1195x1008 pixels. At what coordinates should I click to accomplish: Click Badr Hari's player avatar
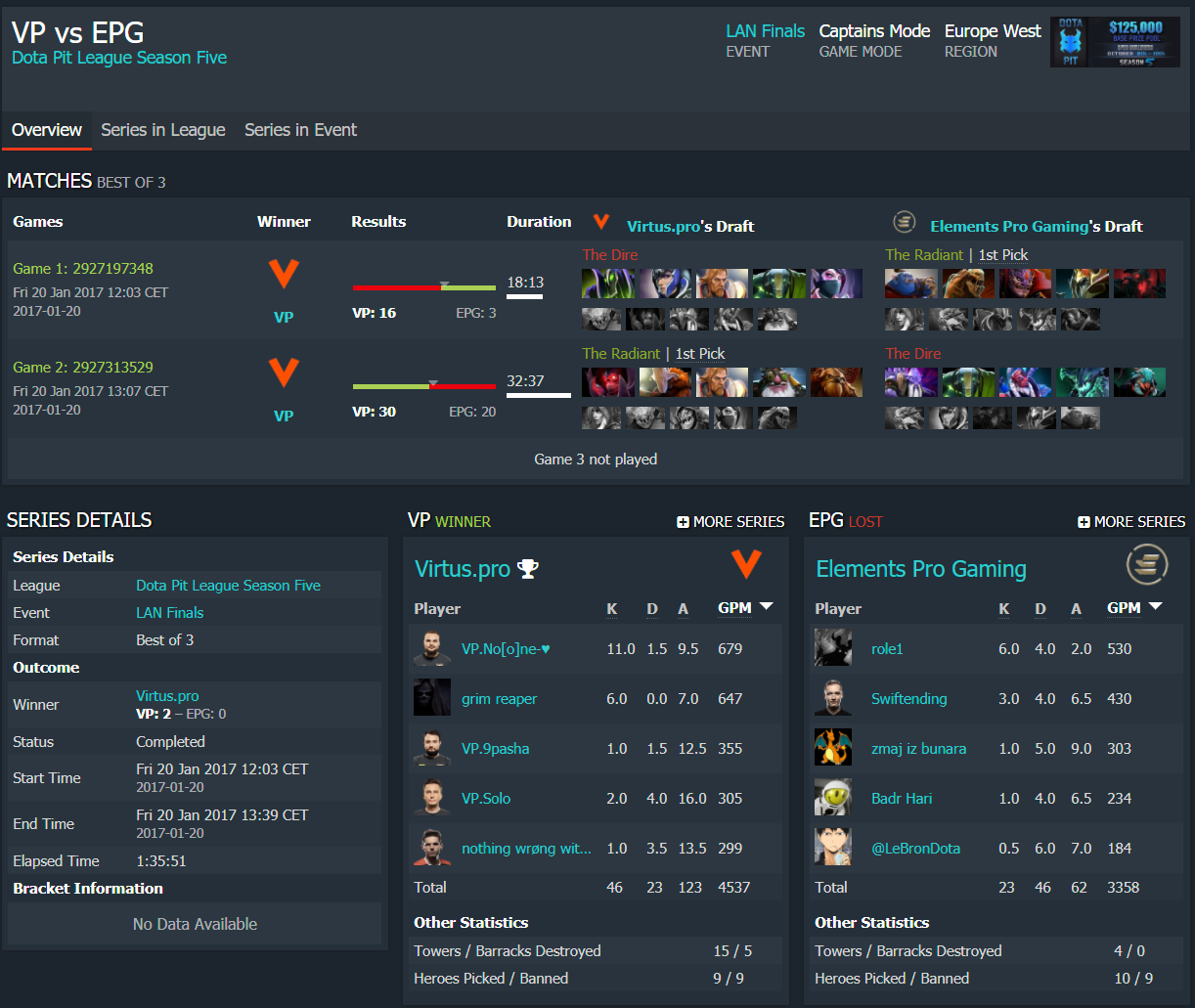point(833,798)
